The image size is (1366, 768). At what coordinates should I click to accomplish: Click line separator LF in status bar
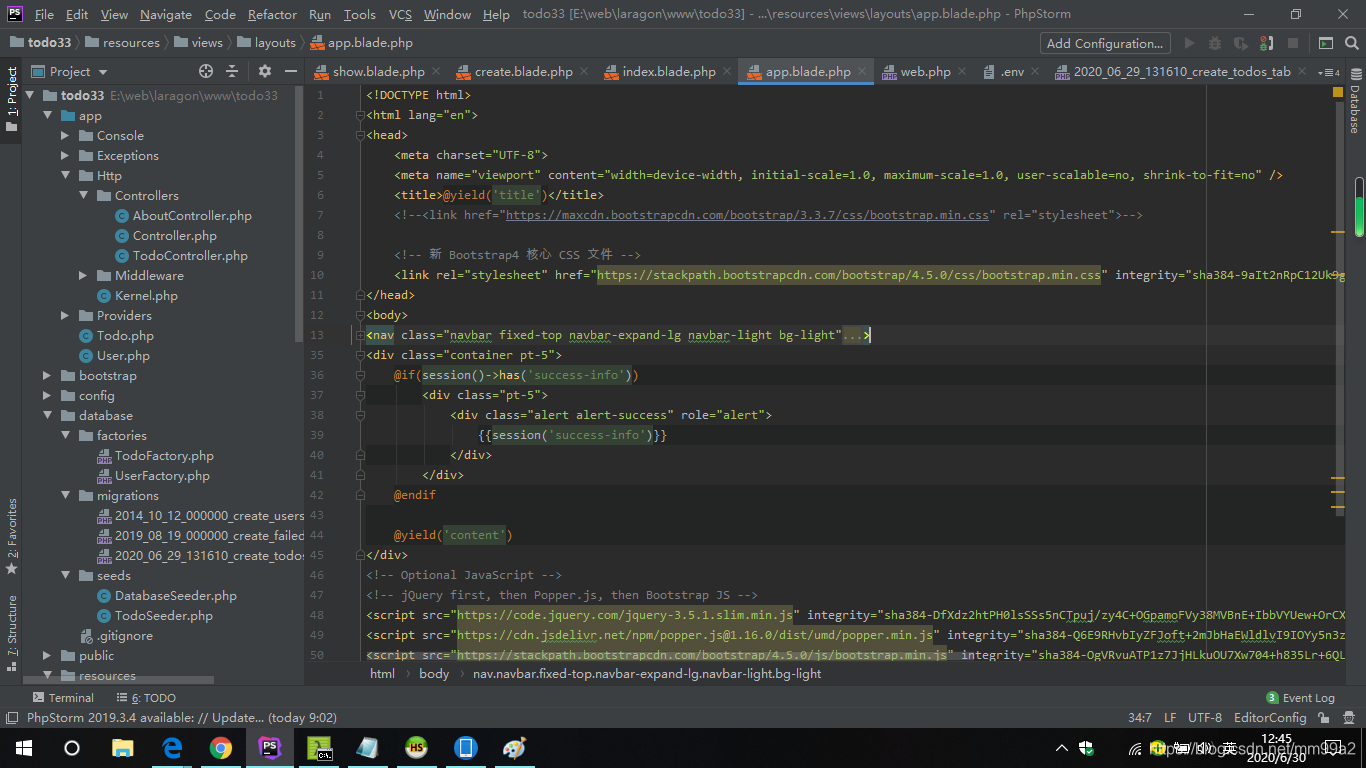[1170, 718]
